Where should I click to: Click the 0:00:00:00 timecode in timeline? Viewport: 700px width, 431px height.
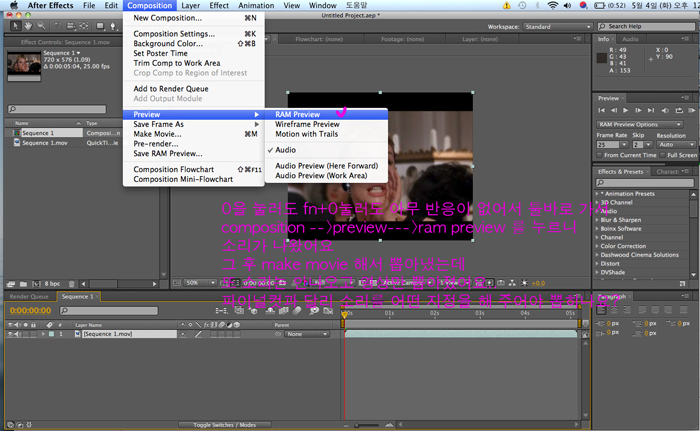pos(30,310)
